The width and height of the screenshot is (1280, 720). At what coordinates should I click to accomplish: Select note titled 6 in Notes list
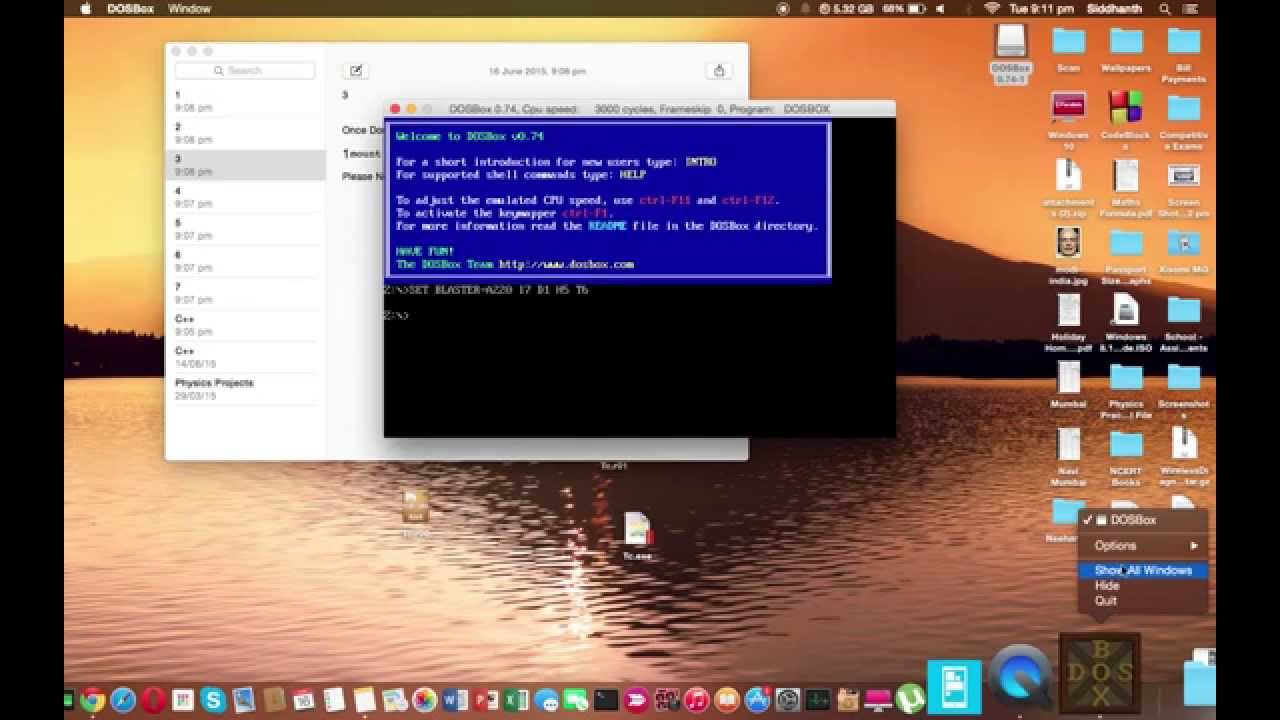pos(245,261)
